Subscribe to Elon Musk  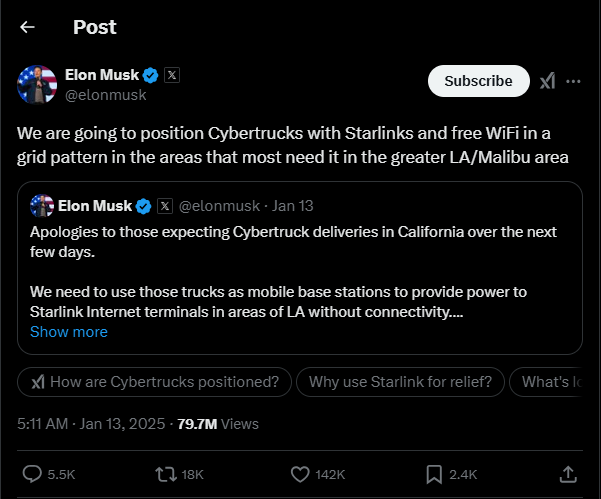click(478, 81)
